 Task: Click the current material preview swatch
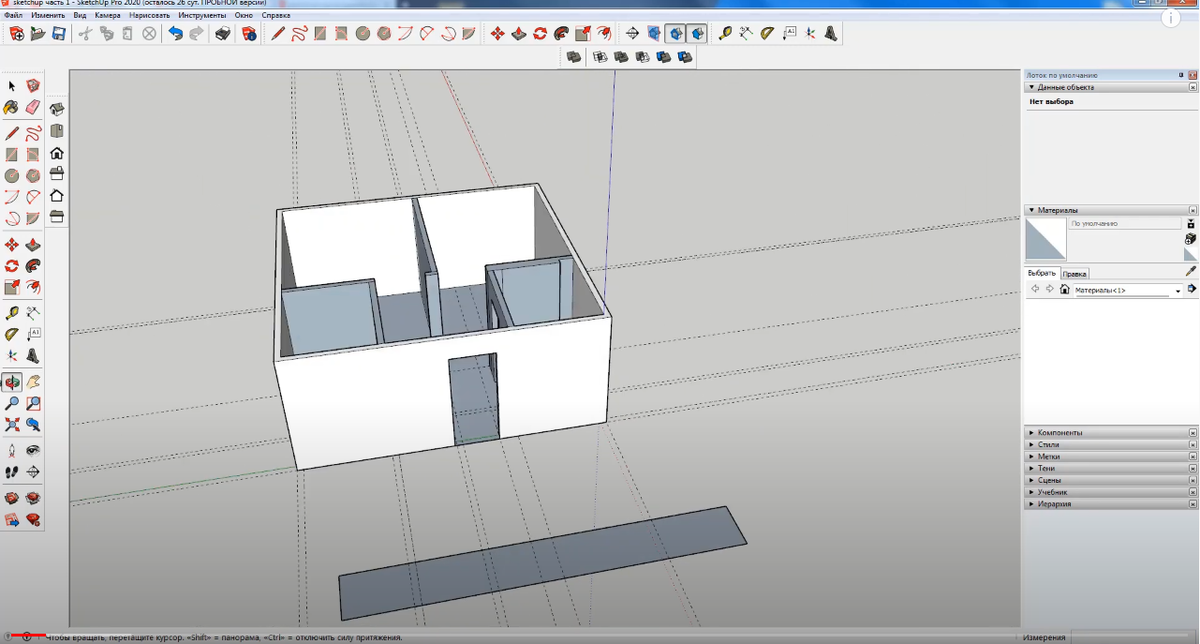[1045, 240]
